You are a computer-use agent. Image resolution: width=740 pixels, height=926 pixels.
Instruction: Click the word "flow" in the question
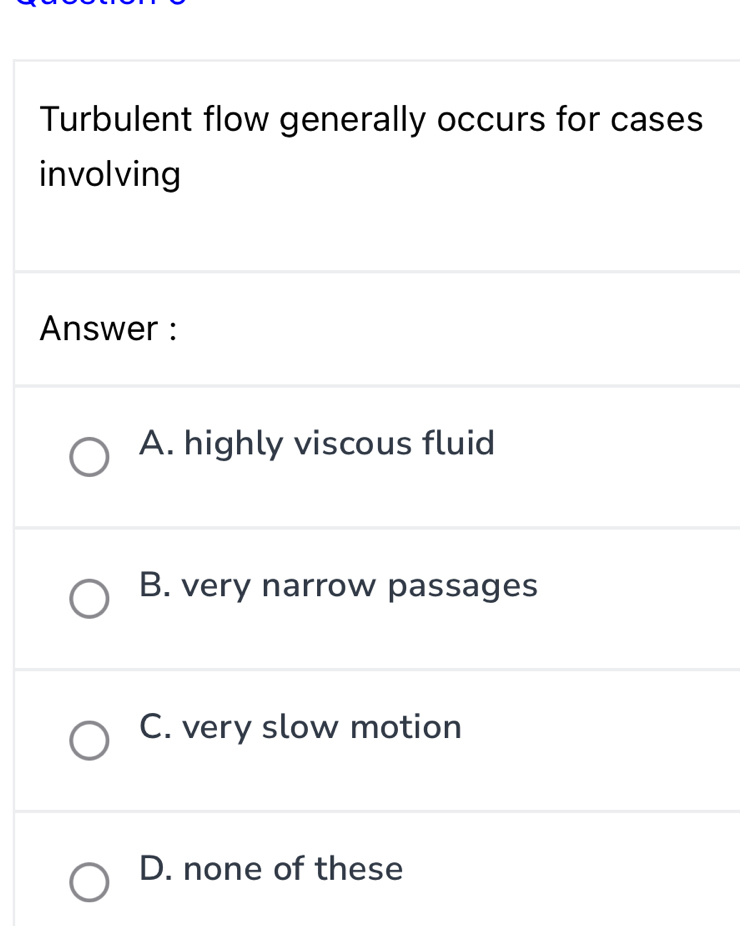pos(236,120)
